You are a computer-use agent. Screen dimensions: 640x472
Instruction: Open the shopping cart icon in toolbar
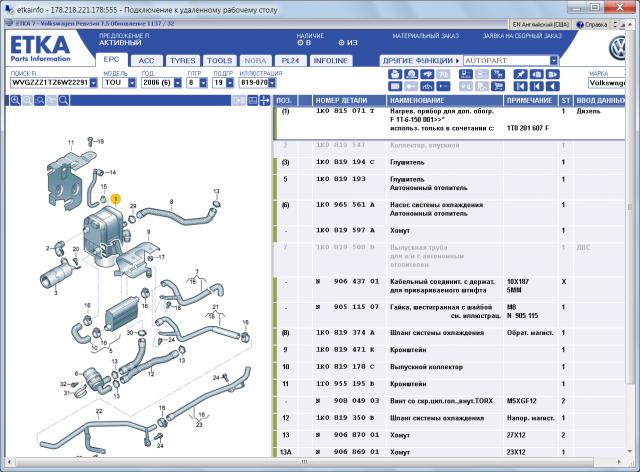coord(498,86)
